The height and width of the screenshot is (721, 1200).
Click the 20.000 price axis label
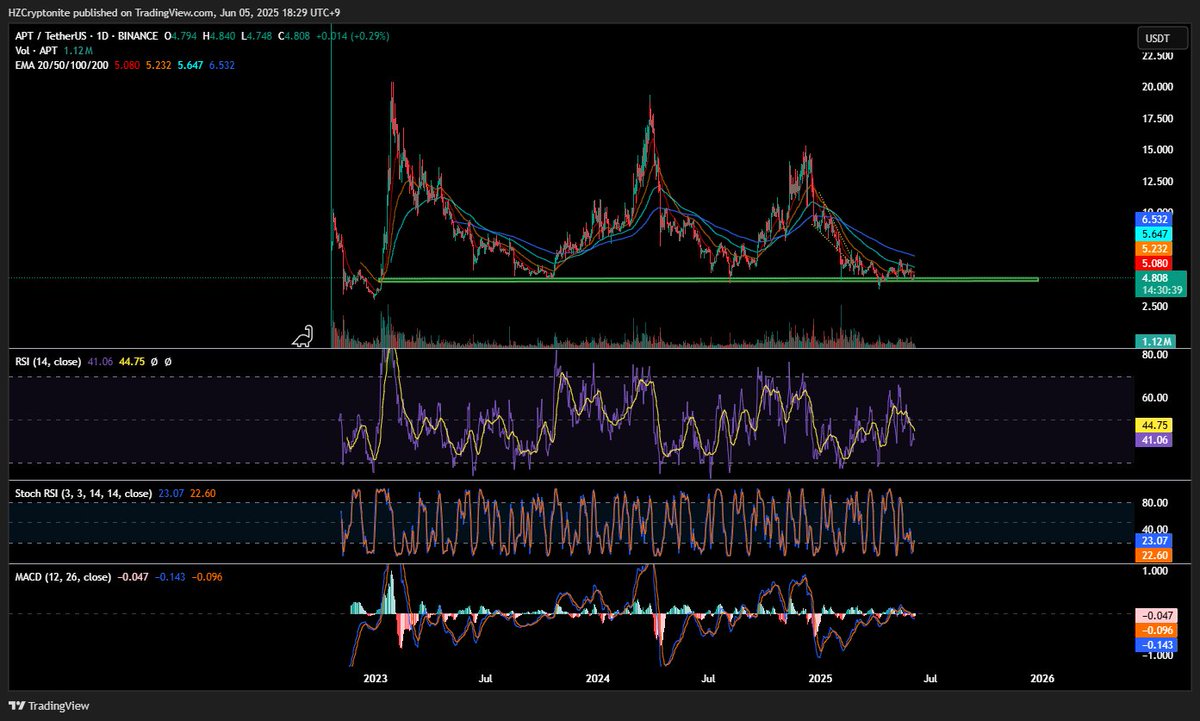pos(1157,87)
